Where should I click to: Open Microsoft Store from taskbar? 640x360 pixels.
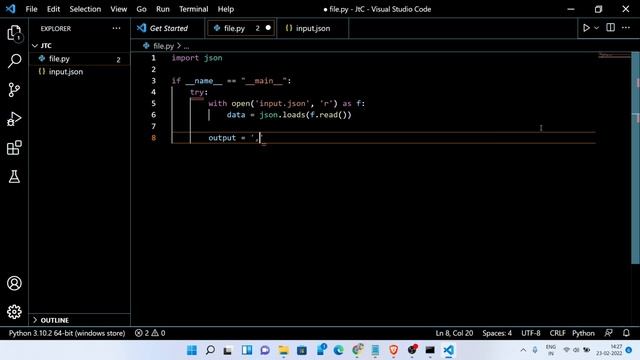pyautogui.click(x=302, y=350)
